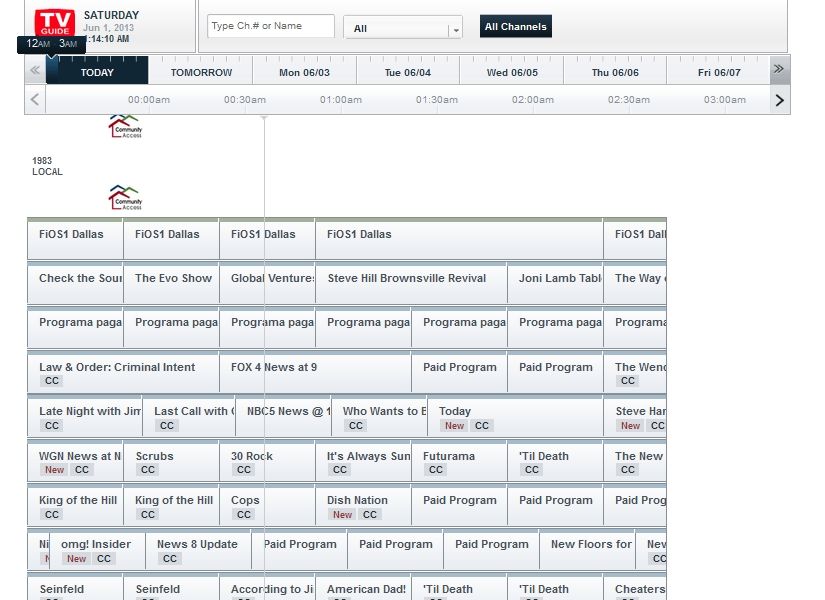
Task: Click the New badge under omg! Insider
Action: [x=76, y=558]
